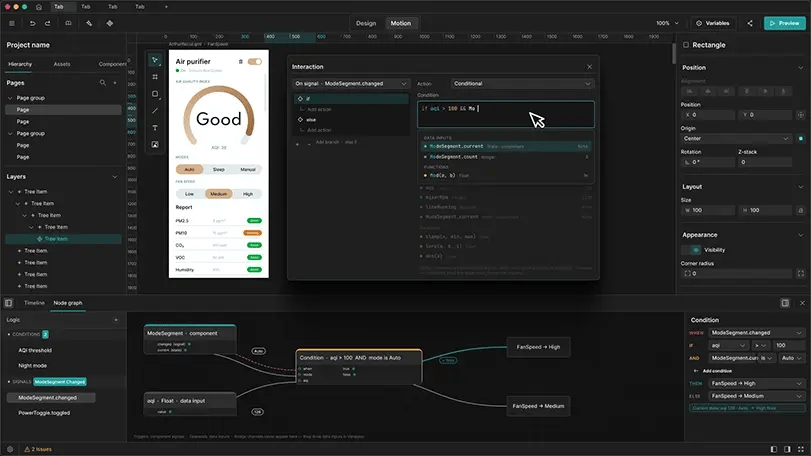The height and width of the screenshot is (456, 811).
Task: Select ModeSegment.changed in Signals list
Action: point(51,398)
